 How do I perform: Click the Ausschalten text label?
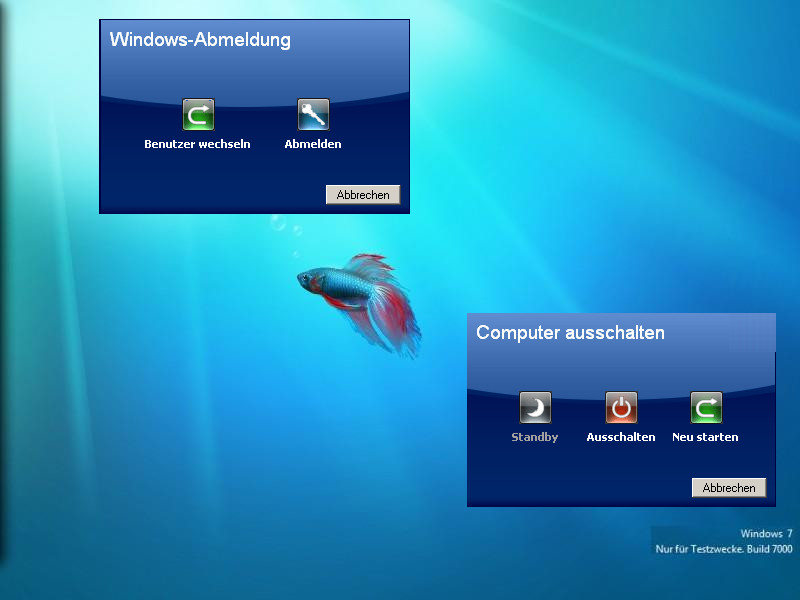click(x=620, y=436)
